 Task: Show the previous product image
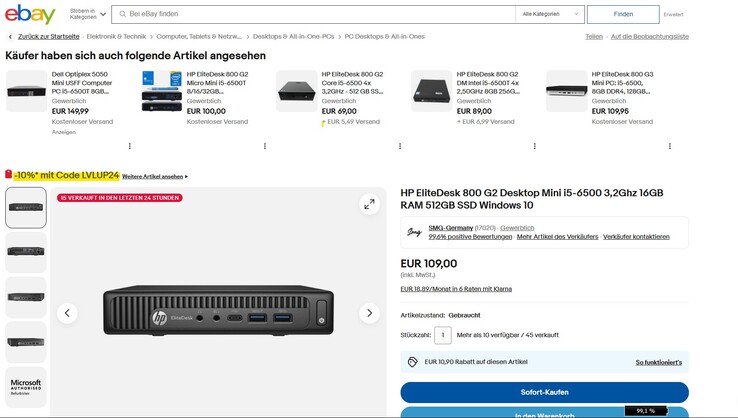(67, 313)
